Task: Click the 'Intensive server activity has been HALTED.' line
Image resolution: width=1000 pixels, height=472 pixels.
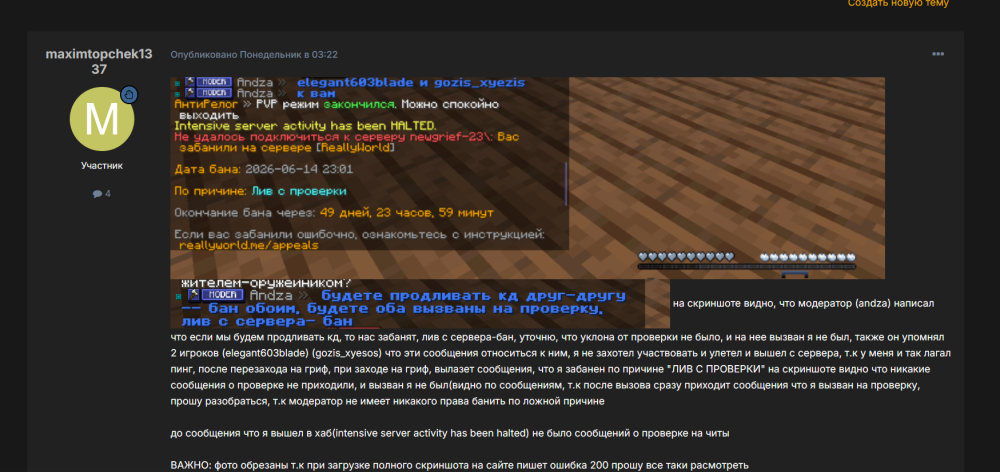Action: 305,126
